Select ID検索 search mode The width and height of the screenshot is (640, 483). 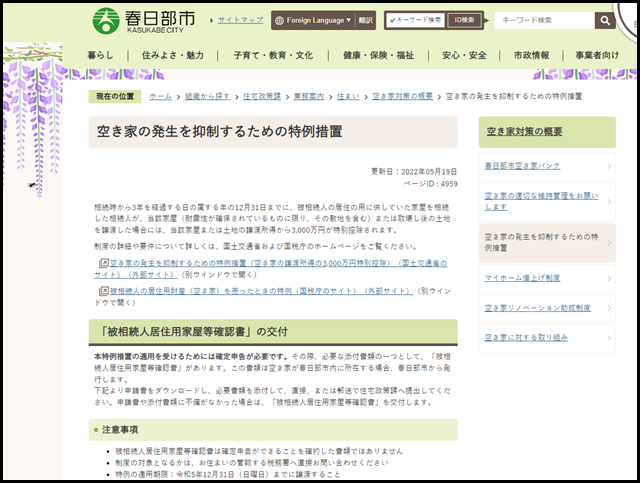[464, 20]
